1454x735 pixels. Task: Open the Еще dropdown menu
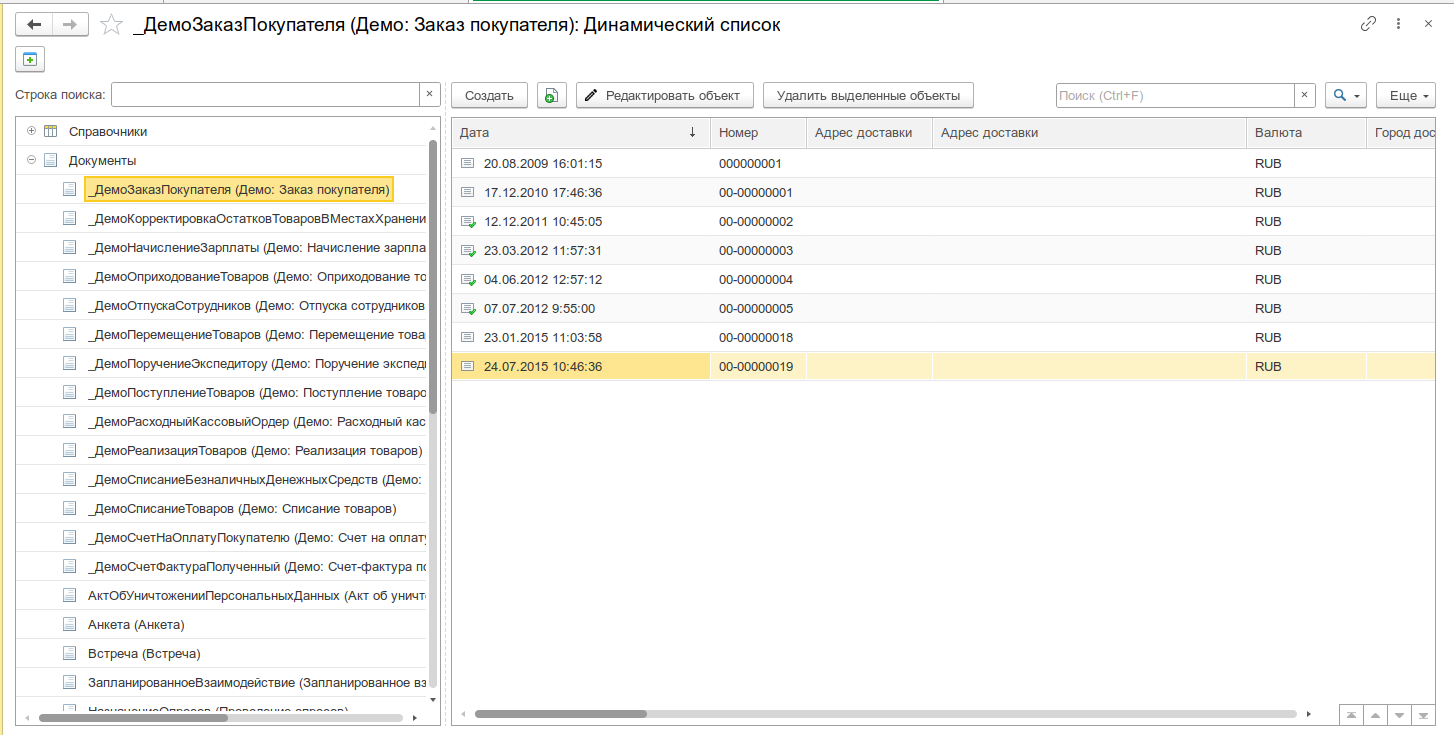coord(1405,95)
